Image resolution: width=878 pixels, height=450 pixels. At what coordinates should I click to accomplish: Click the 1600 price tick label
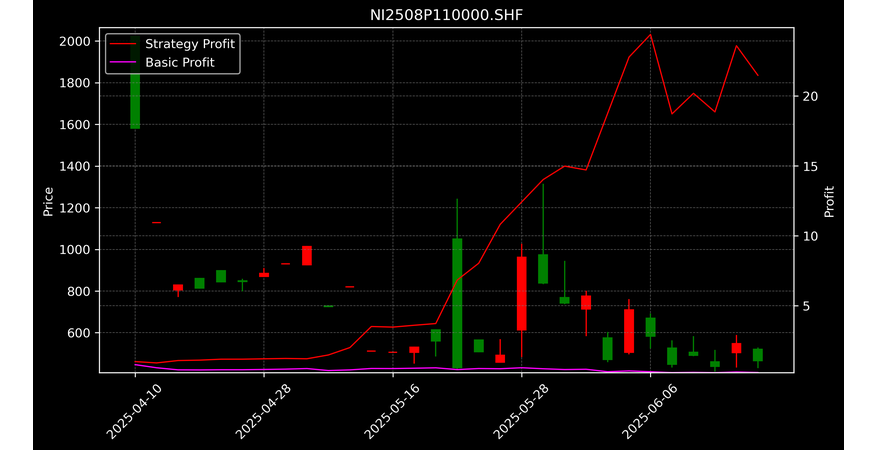[x=76, y=125]
